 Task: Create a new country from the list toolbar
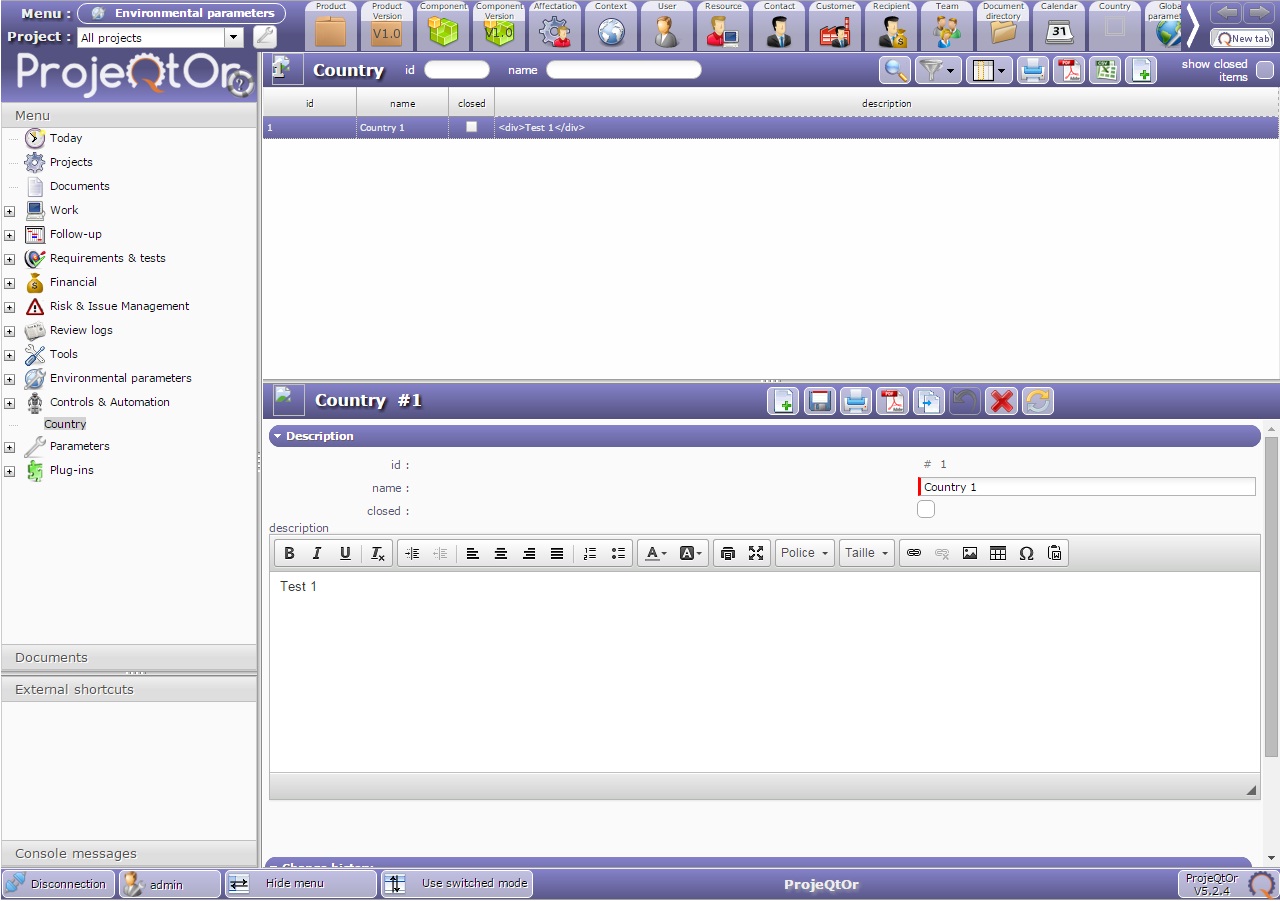[x=1140, y=70]
